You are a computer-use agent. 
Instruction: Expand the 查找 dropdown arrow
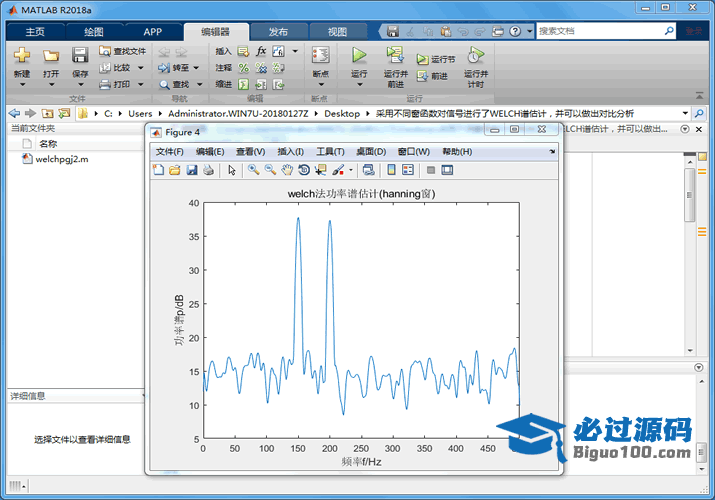[x=200, y=84]
